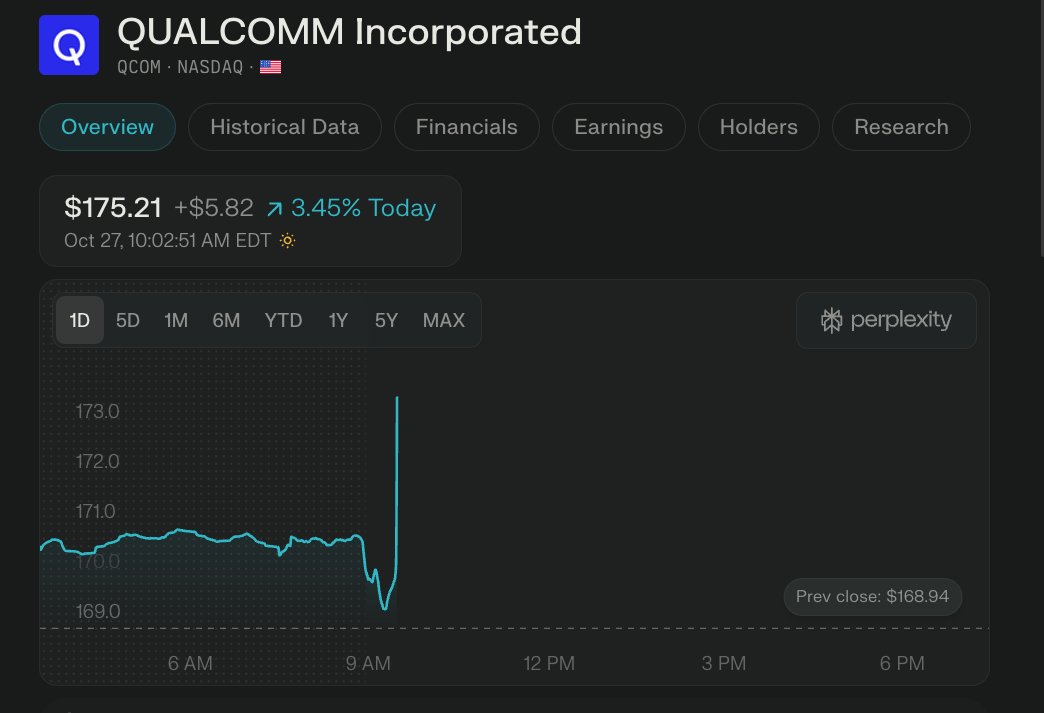Viewport: 1044px width, 713px height.
Task: Open the Financials tab
Action: (x=467, y=127)
